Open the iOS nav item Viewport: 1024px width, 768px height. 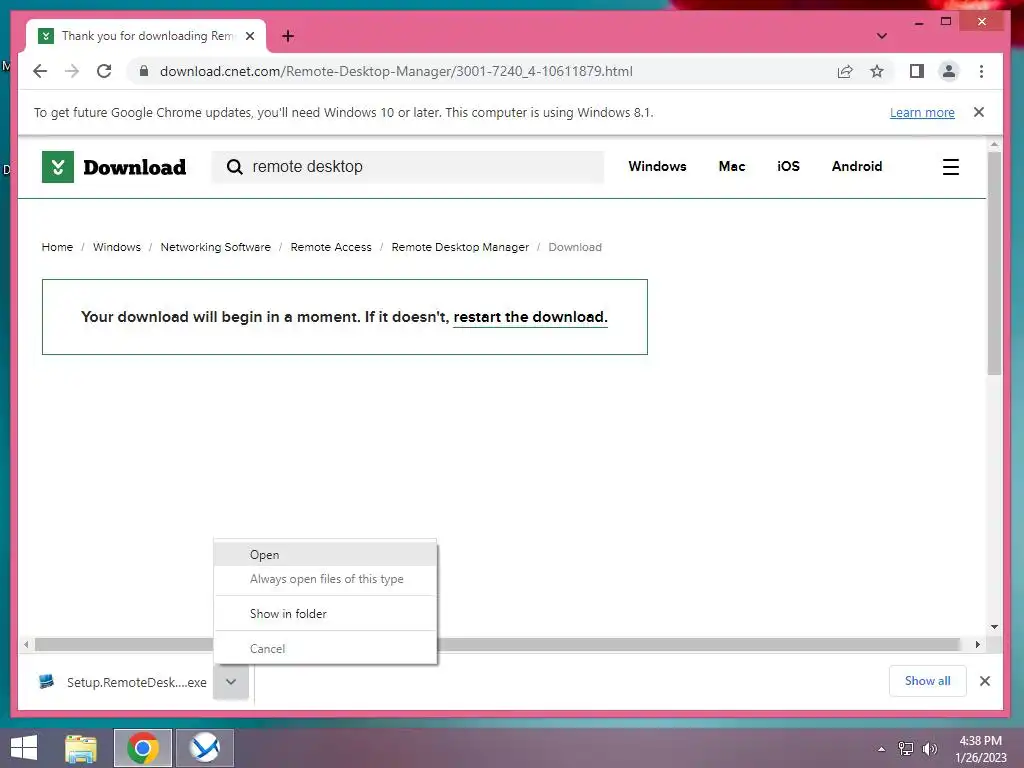(788, 167)
